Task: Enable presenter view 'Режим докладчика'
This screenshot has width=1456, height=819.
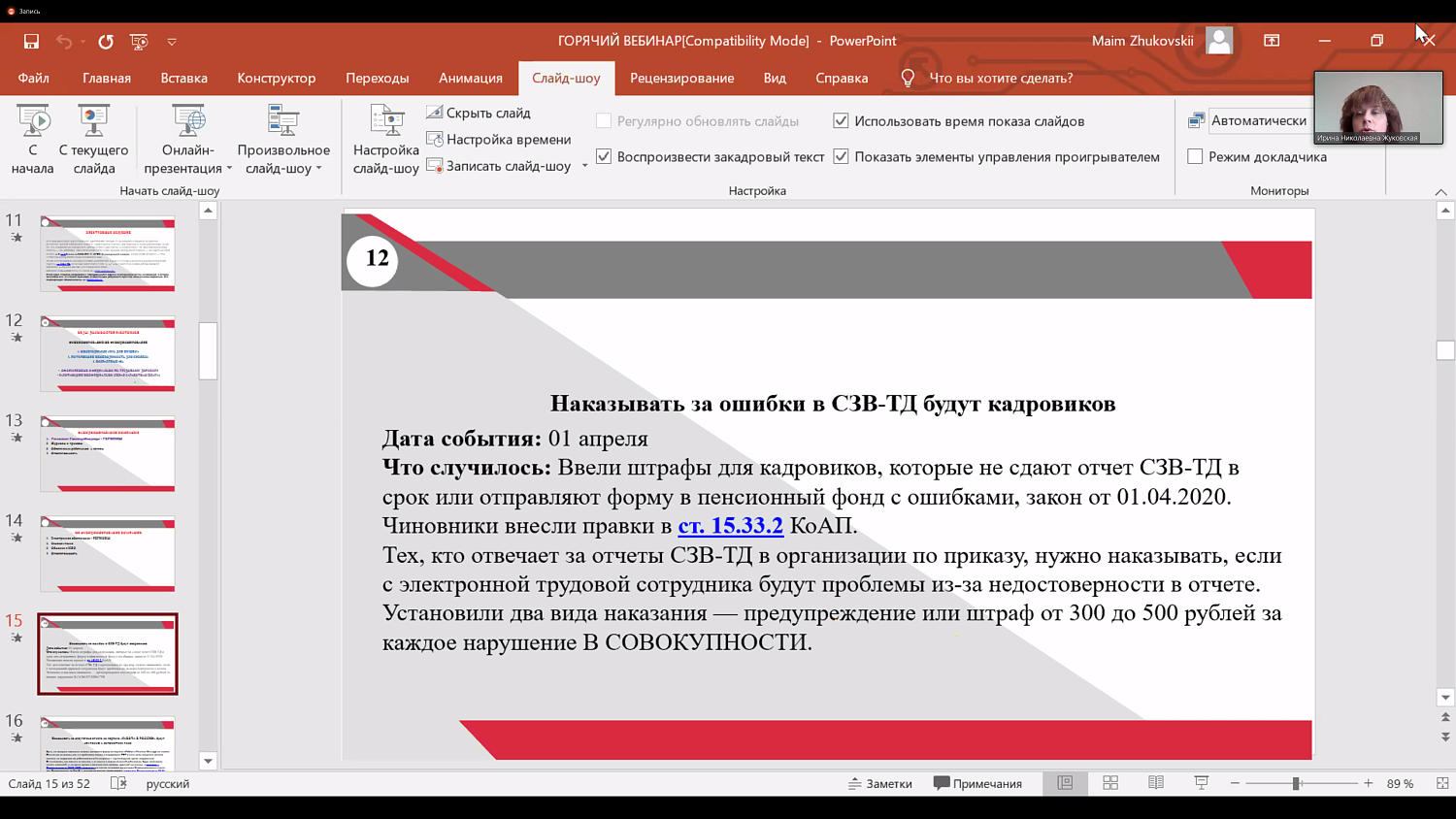Action: (x=1195, y=156)
